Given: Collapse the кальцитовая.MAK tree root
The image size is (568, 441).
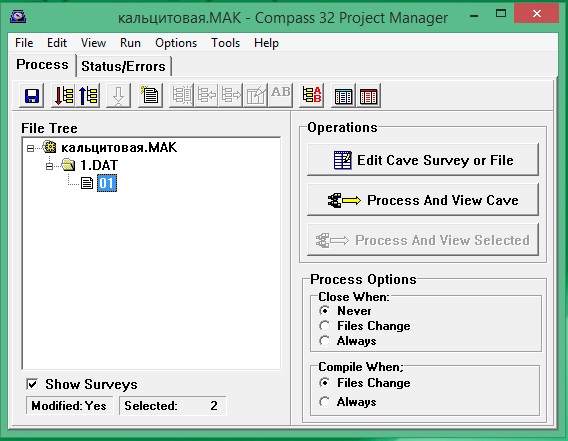Looking at the screenshot, I should click(31, 148).
